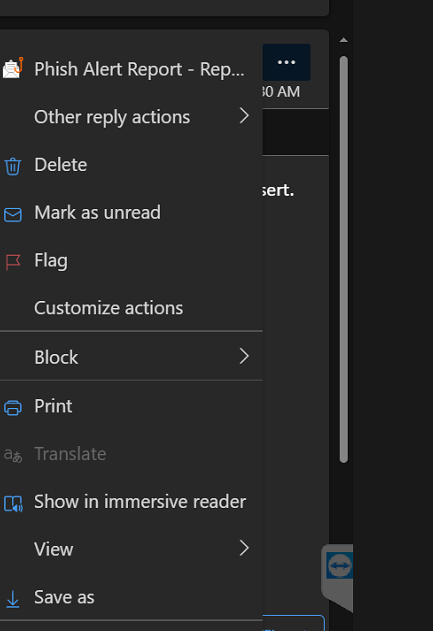Click the vertical scrollbar thumb

344,260
